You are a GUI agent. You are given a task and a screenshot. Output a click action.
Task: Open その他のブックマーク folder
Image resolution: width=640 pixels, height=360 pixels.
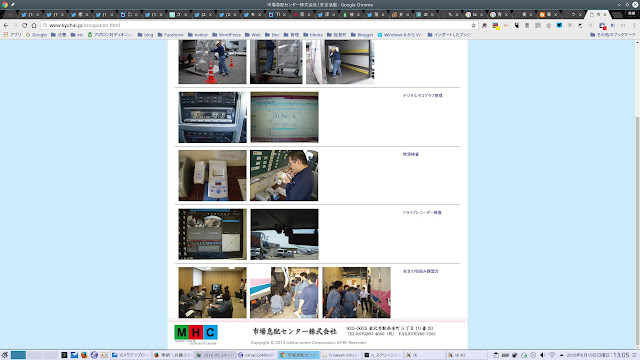(613, 35)
